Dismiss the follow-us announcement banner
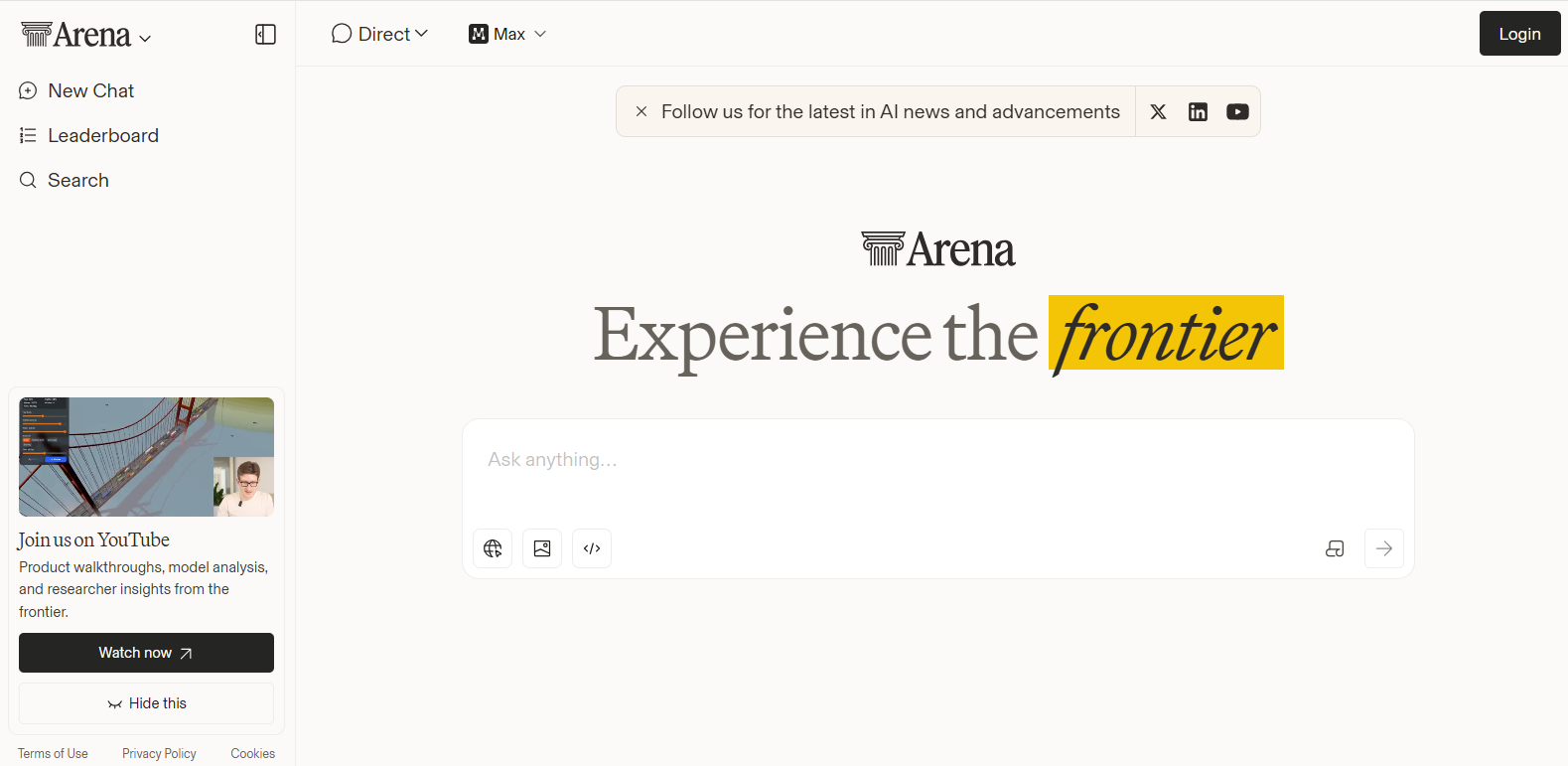 [641, 111]
